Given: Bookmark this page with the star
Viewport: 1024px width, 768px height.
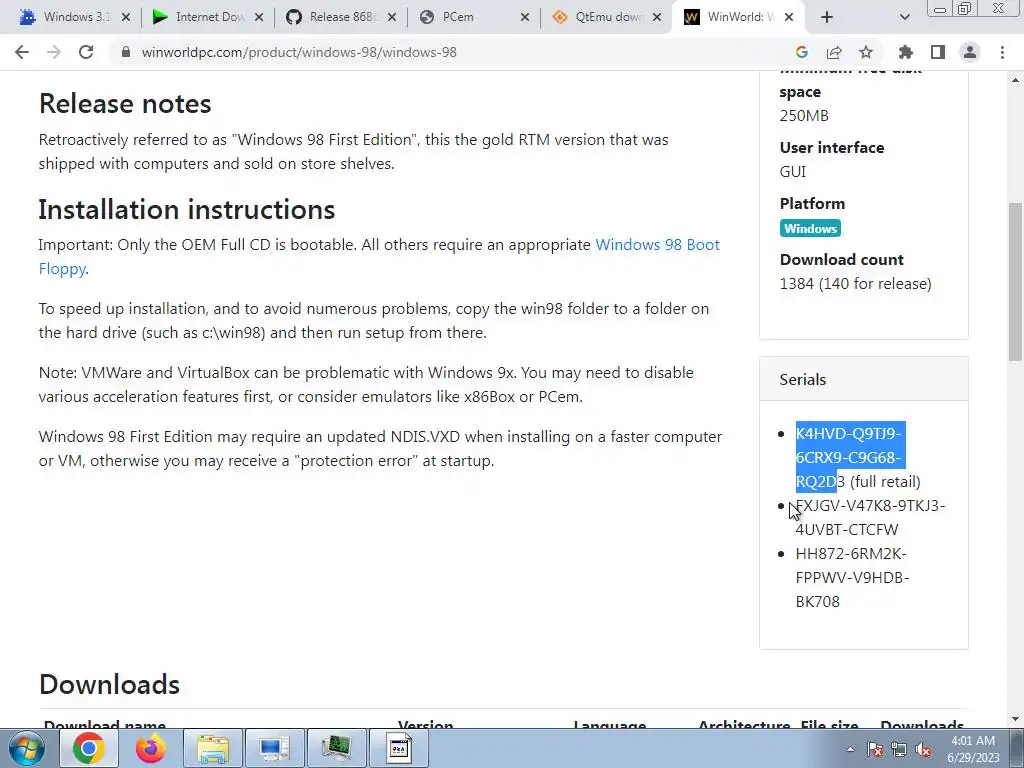Looking at the screenshot, I should (866, 52).
